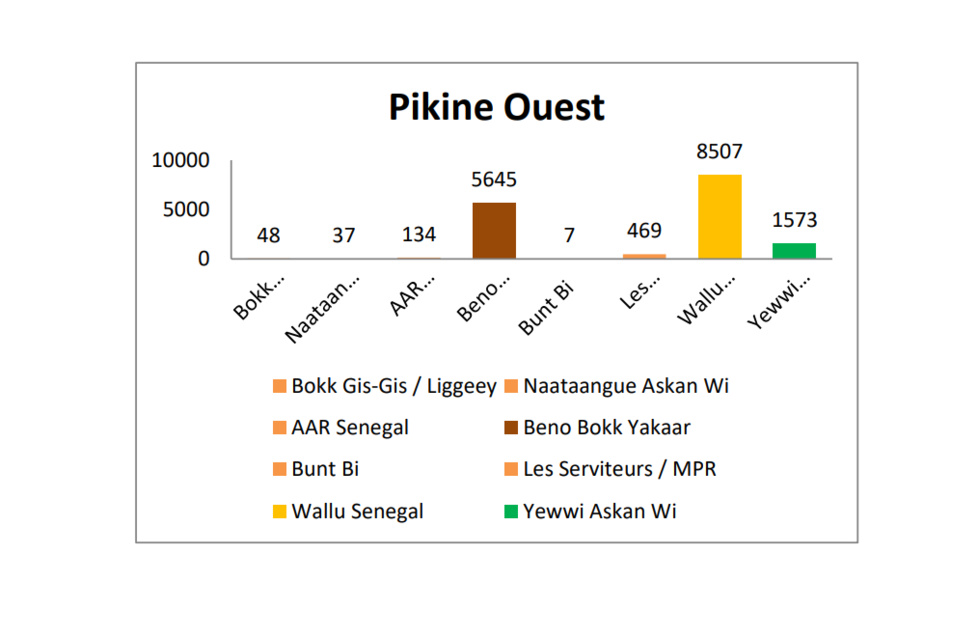Click the "AAR..." x-axis label
Image resolution: width=978 pixels, height=637 pixels.
point(412,294)
